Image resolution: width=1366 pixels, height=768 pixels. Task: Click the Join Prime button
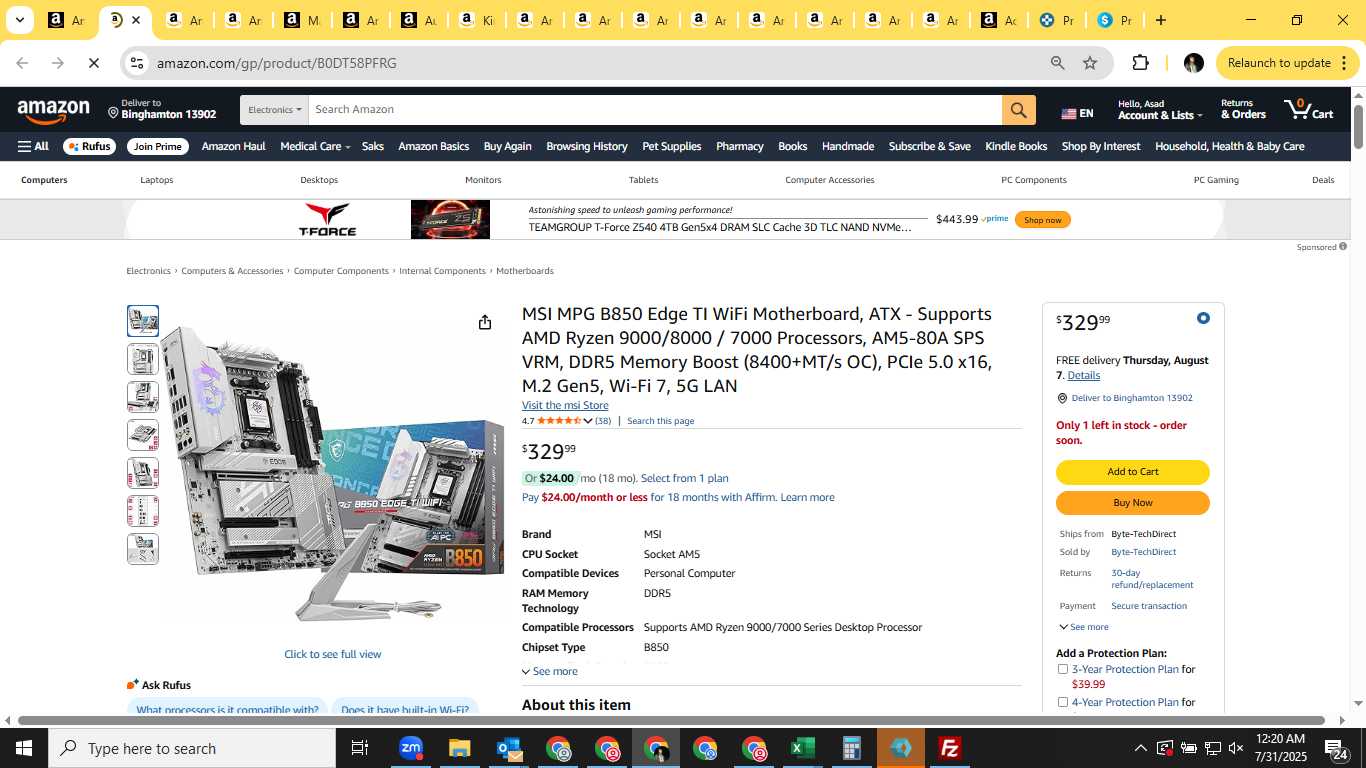pos(158,146)
